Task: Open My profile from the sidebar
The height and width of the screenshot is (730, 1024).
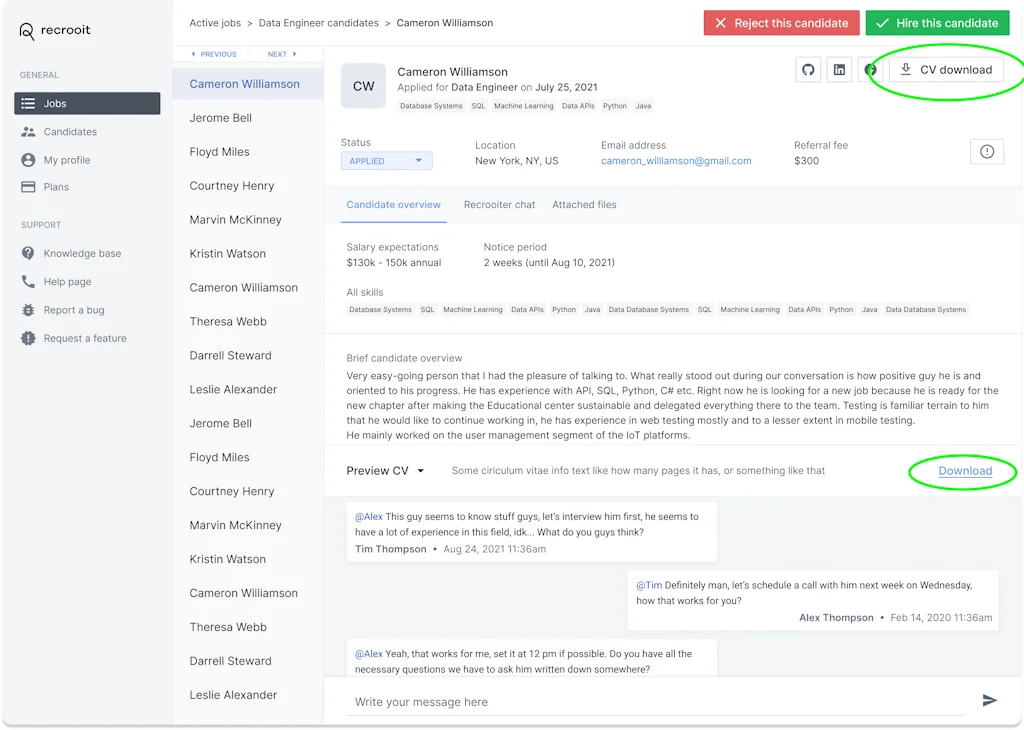Action: [66, 159]
